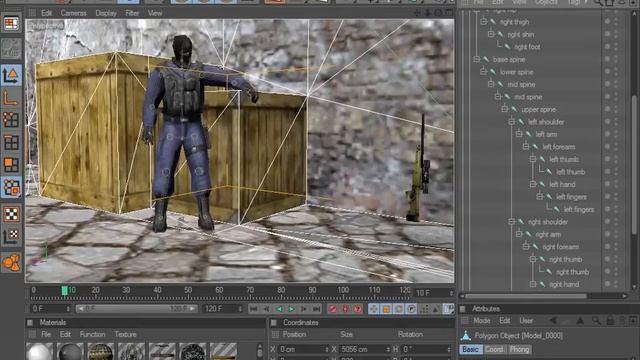Play animation backwards green arrow
This screenshot has height=360, width=640.
click(279, 309)
